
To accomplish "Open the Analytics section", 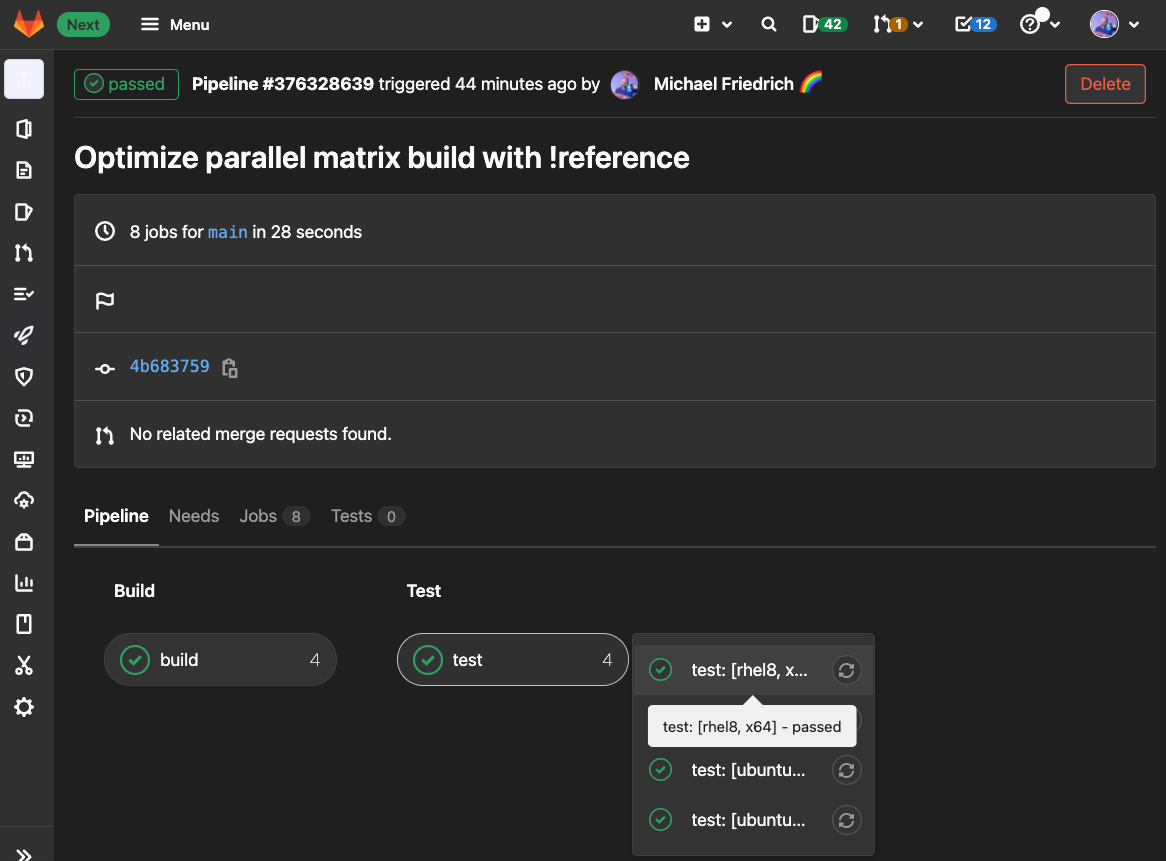I will pyautogui.click(x=25, y=582).
